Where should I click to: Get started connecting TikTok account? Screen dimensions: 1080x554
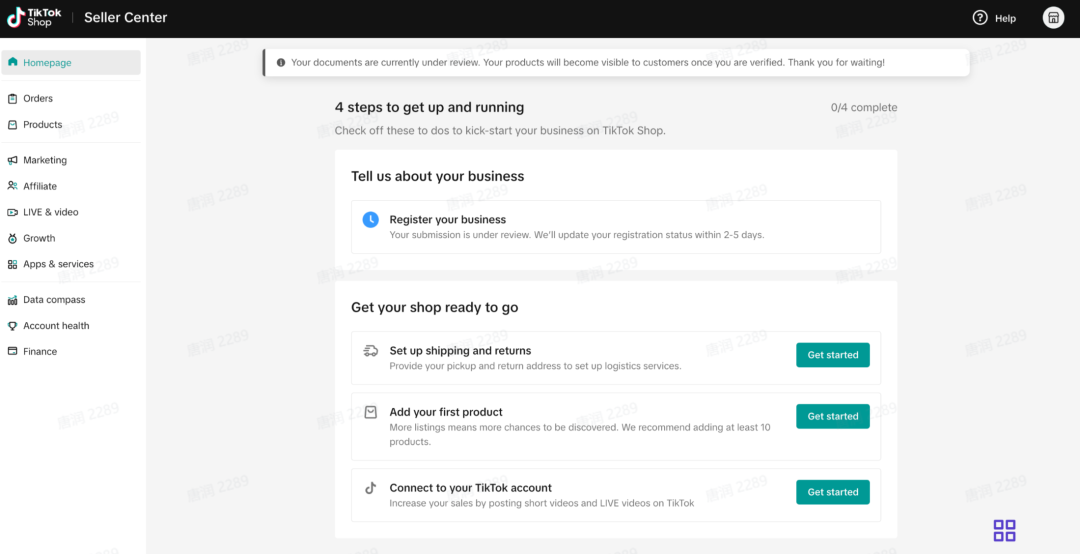pos(832,492)
